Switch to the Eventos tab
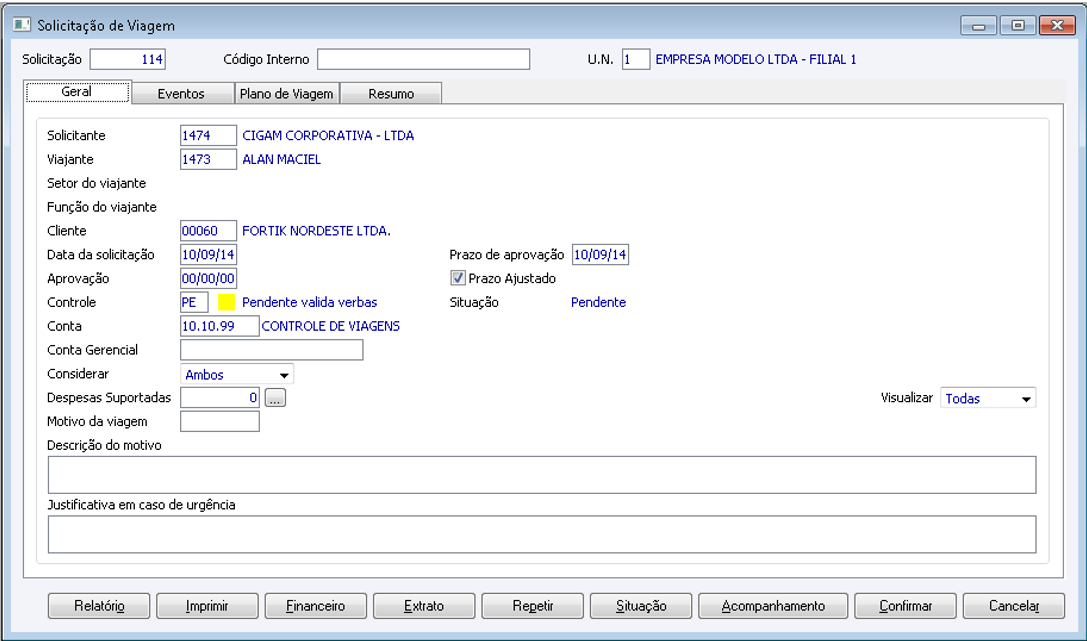Screen dimensions: 1087x641 (182, 94)
